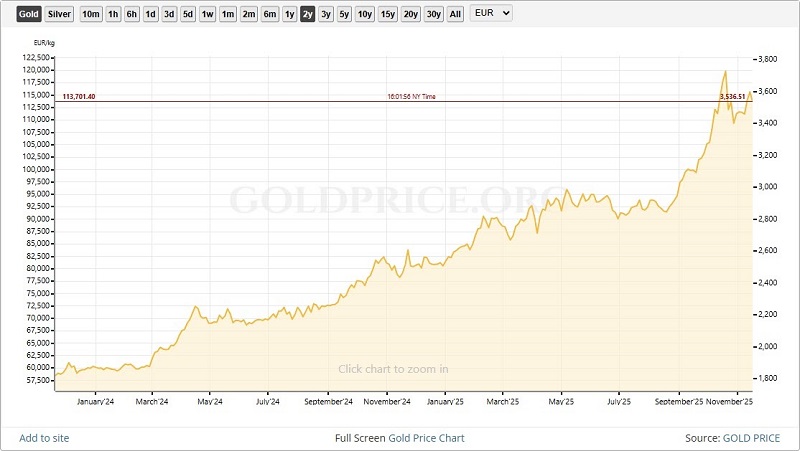This screenshot has width=800, height=451.
Task: Click the chart peak near November'25
Action: pos(724,72)
